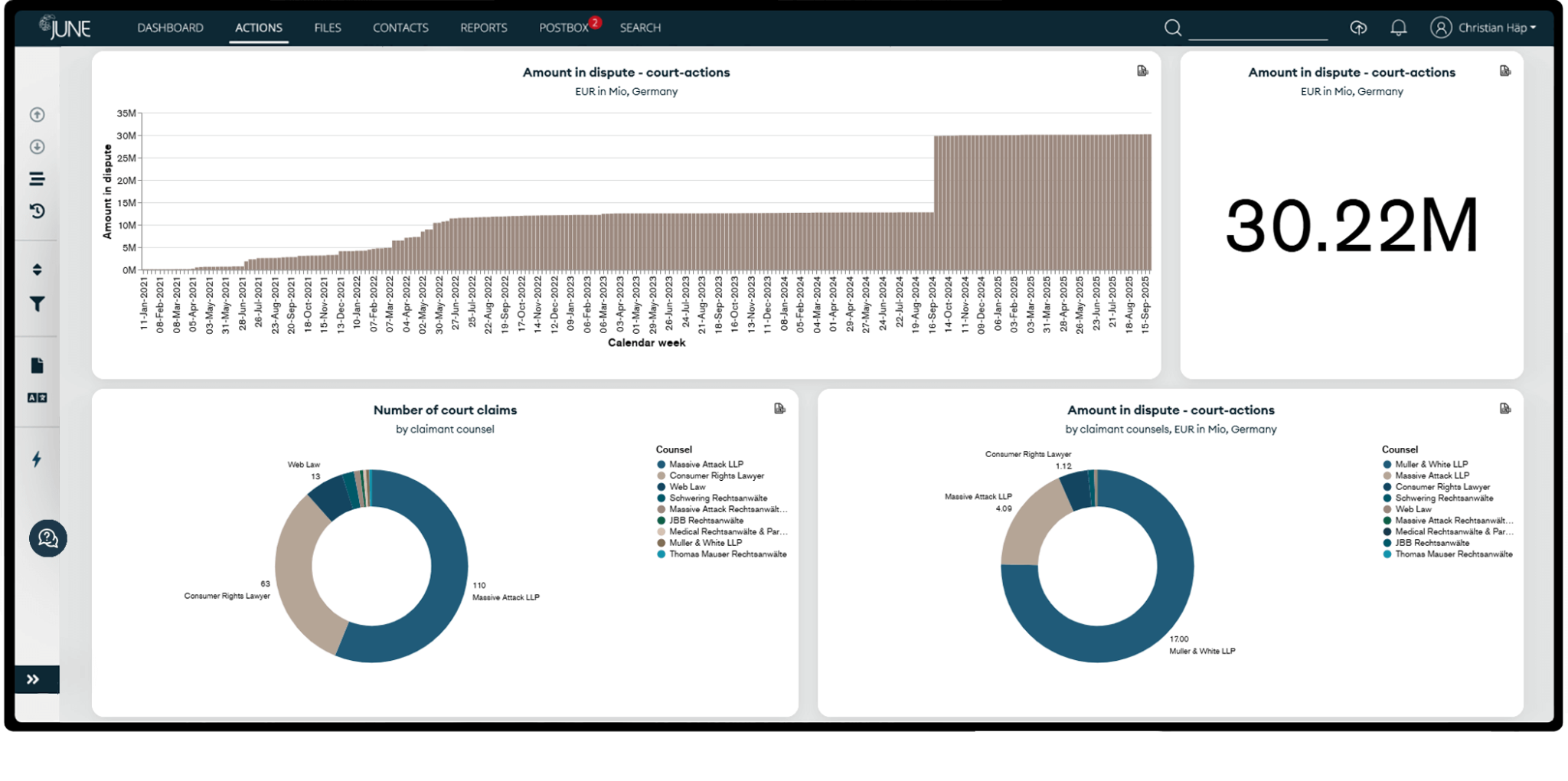Toggle Massive Attack LLP in the claims legend
This screenshot has height=781, width=1568.
(704, 464)
